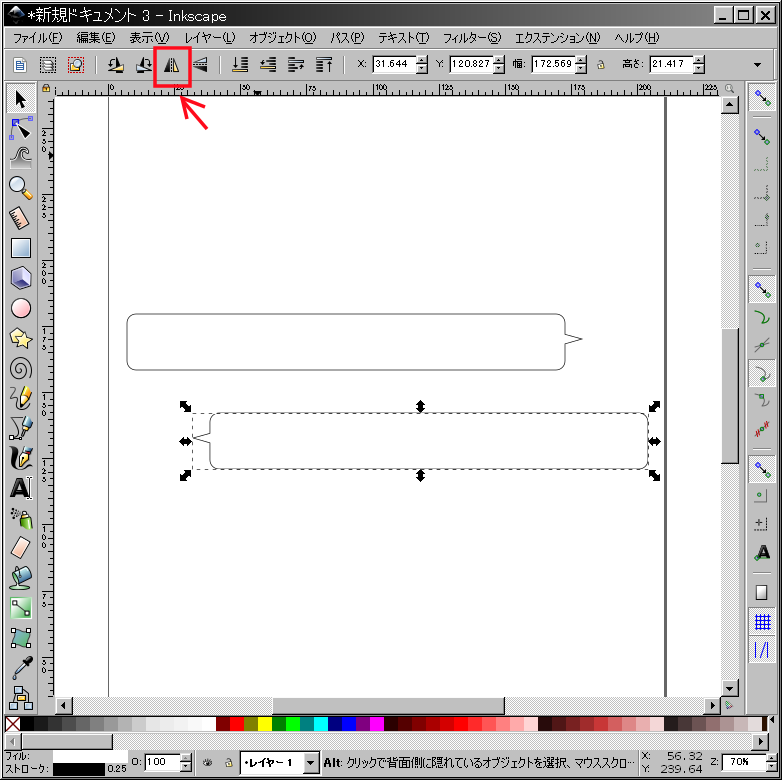The image size is (782, 780).
Task: Toggle snap to guides
Action: 762,650
